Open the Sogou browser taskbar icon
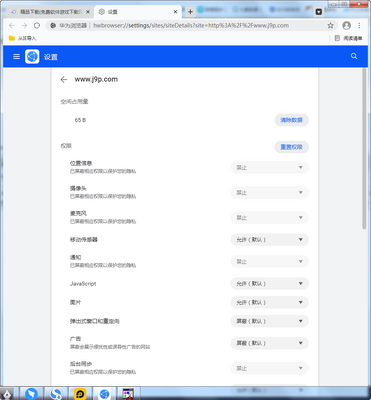371x400 pixels. 56,394
